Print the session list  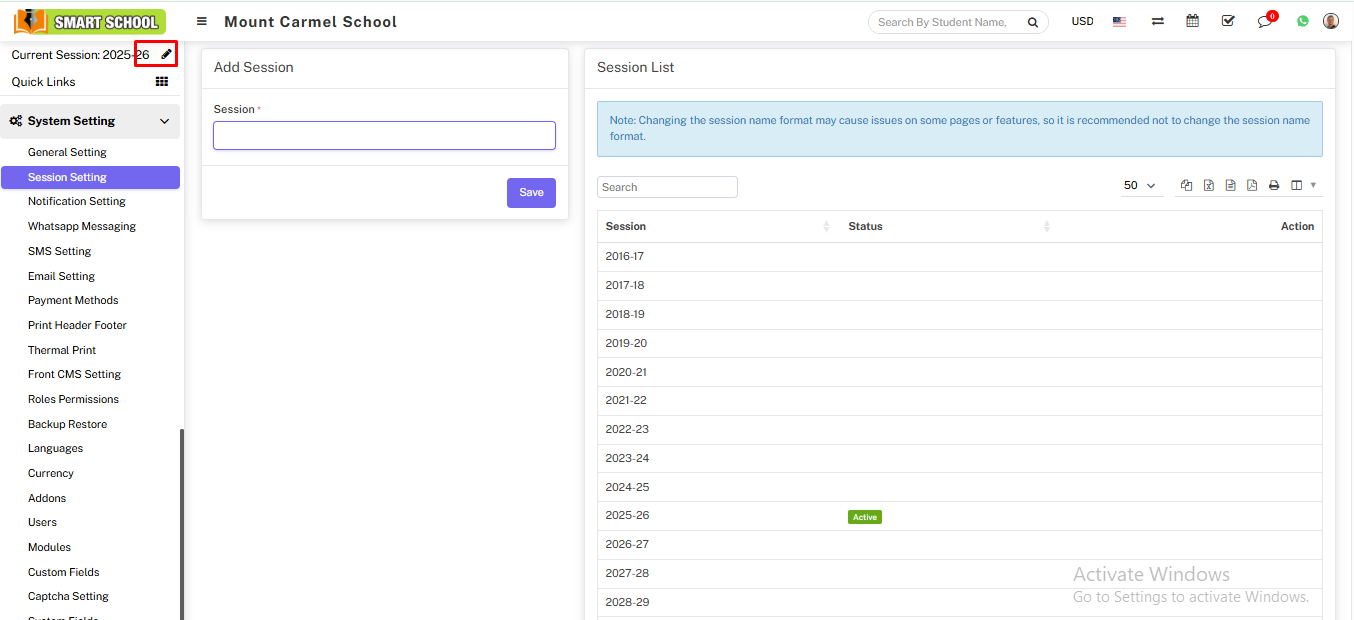coord(1274,186)
